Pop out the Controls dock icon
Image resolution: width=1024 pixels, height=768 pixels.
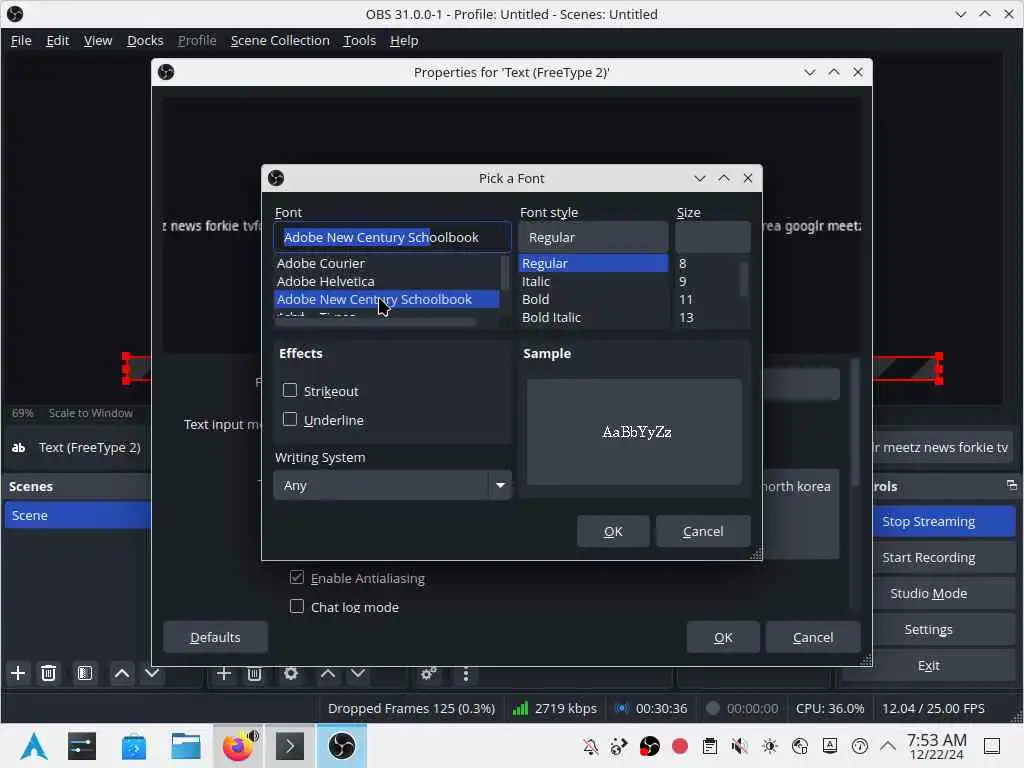click(x=1012, y=485)
